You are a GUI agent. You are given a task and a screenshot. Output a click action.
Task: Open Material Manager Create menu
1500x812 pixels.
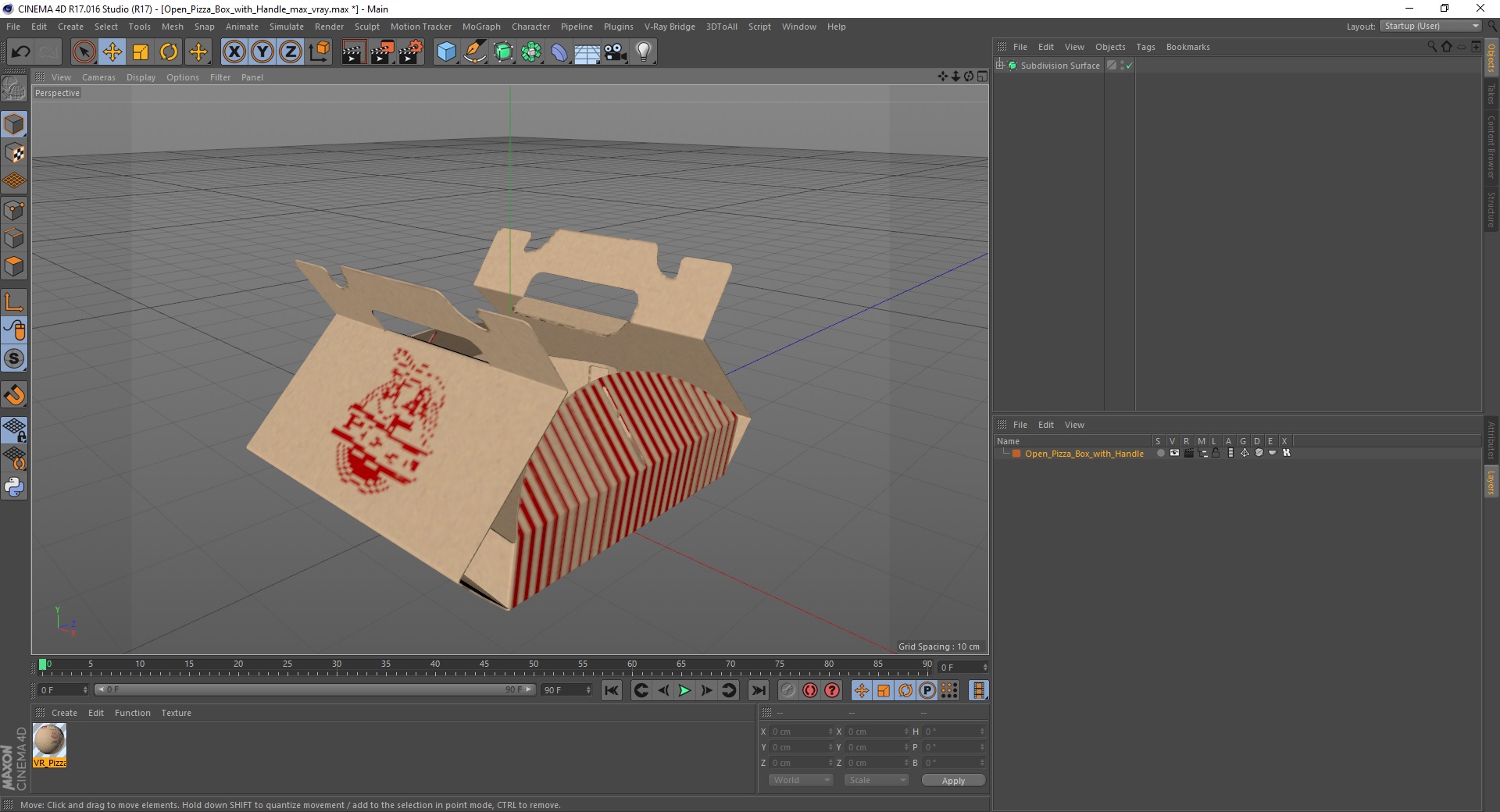[64, 713]
